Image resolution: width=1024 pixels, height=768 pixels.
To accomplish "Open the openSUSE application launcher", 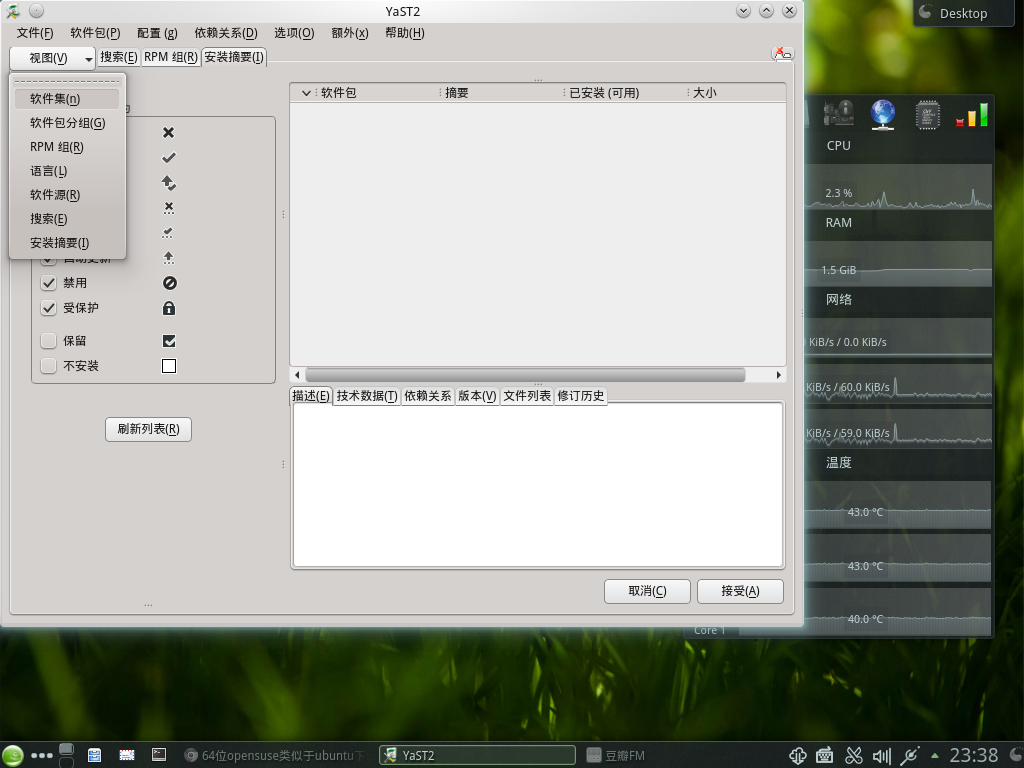I will point(12,756).
